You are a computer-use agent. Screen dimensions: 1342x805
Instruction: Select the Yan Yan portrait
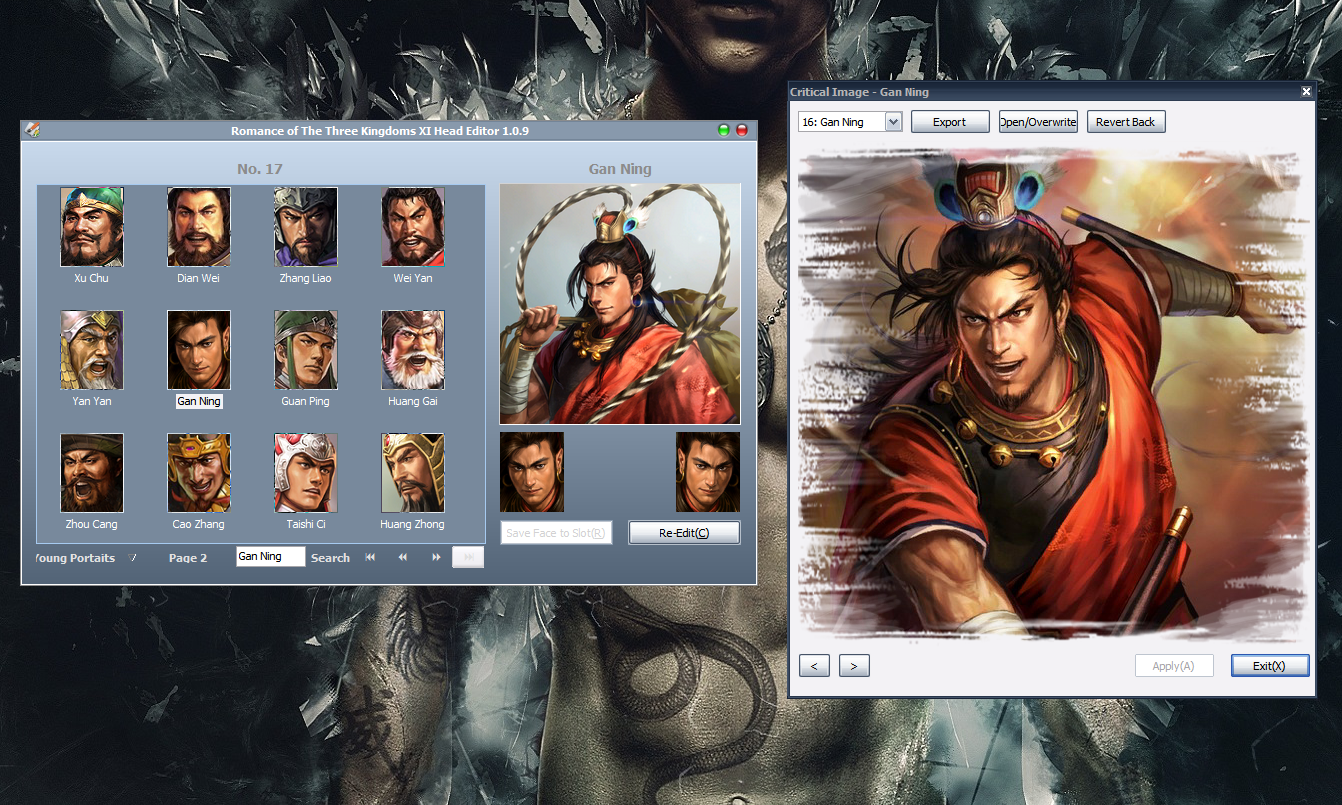point(92,349)
